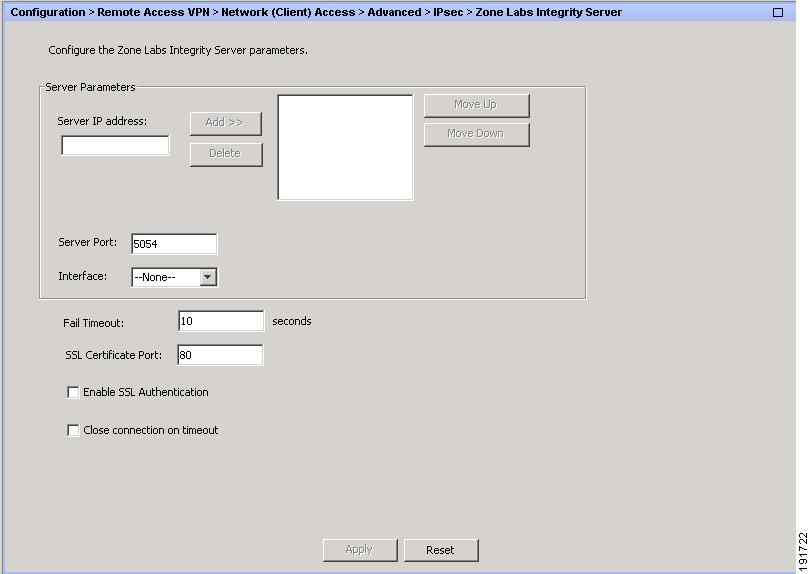809x574 pixels.
Task: Click the Move Up button
Action: point(476,105)
